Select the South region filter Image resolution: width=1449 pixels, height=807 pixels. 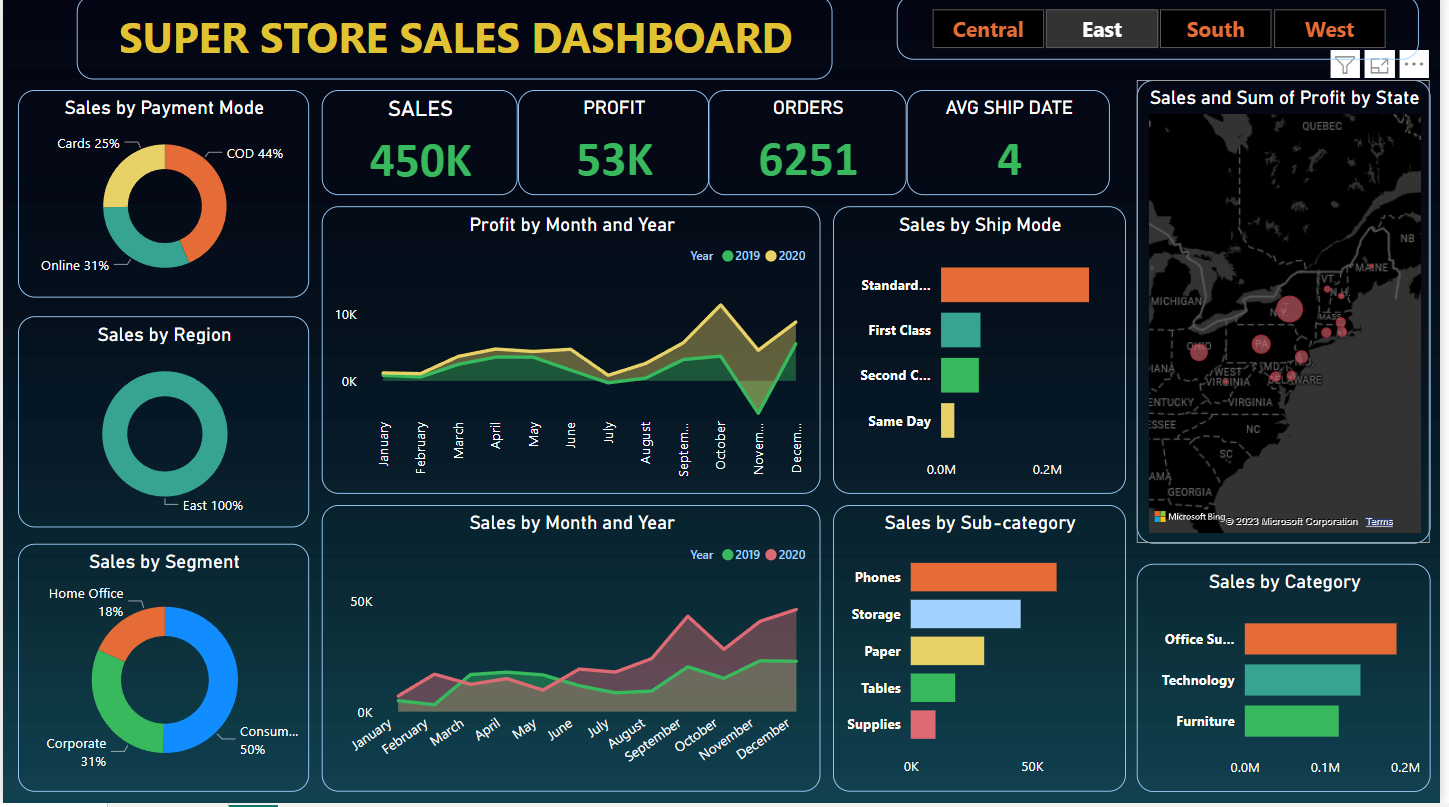(x=1216, y=29)
